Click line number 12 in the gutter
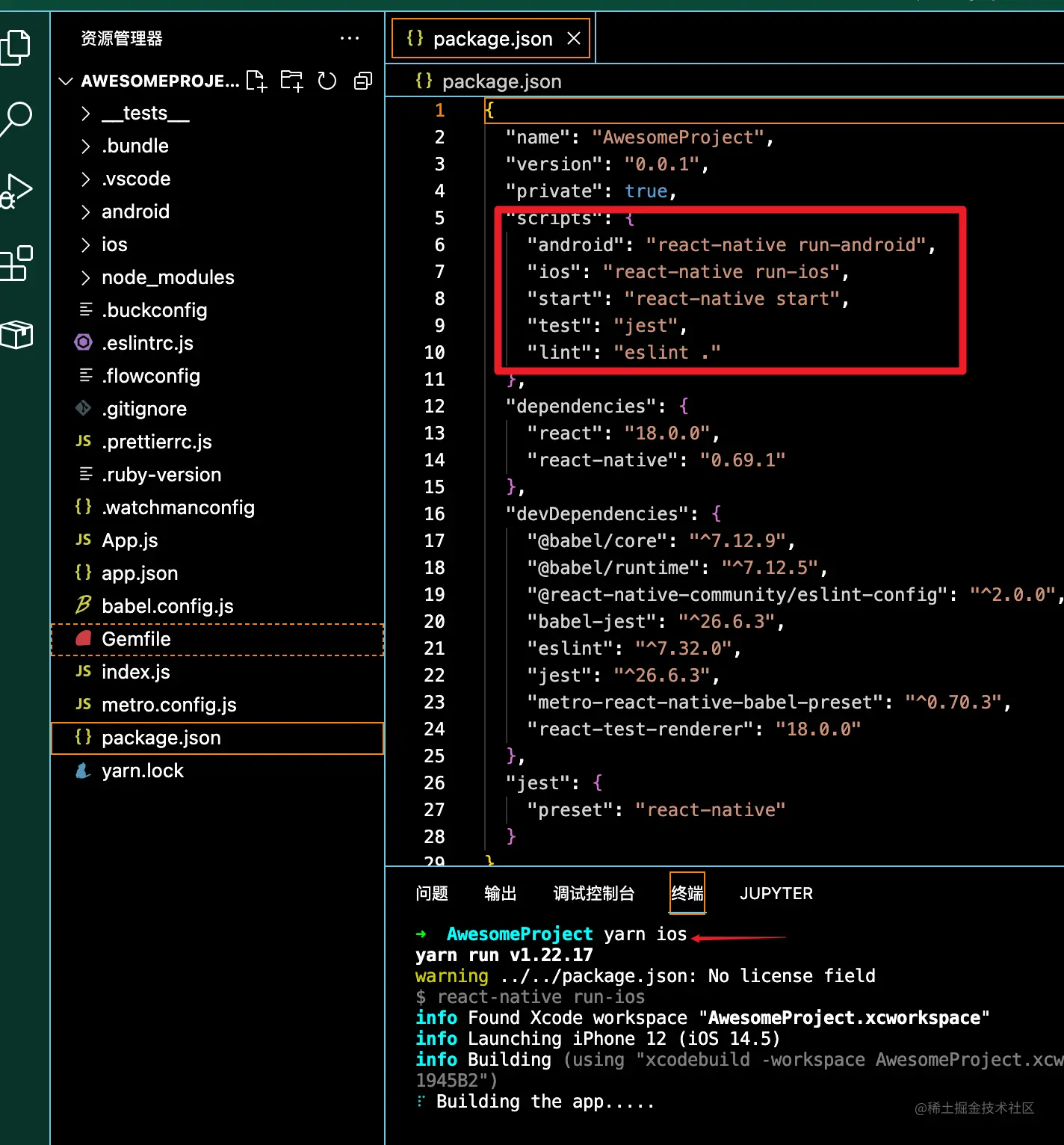The image size is (1064, 1145). coord(434,407)
